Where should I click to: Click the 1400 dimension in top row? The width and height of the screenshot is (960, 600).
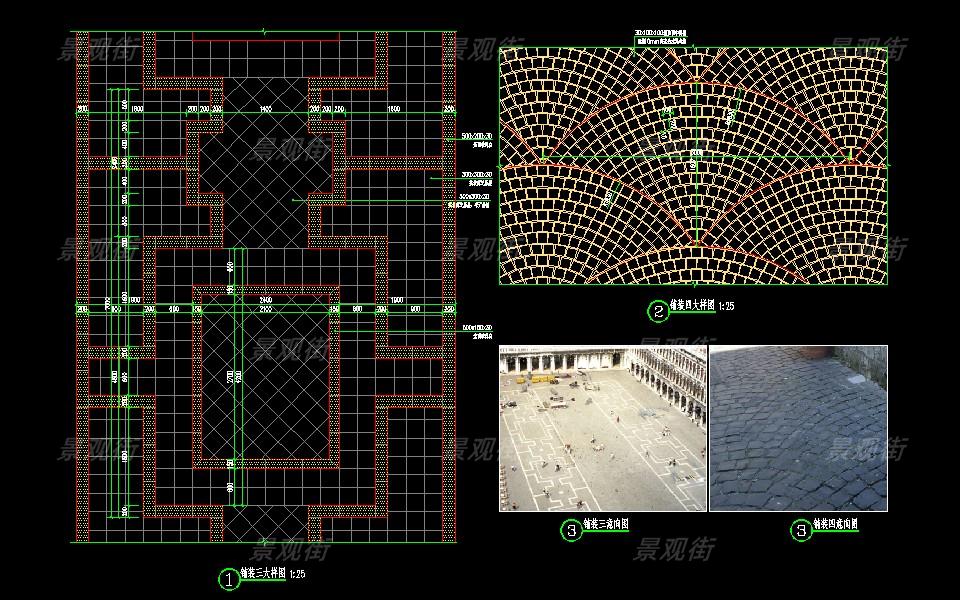click(265, 108)
